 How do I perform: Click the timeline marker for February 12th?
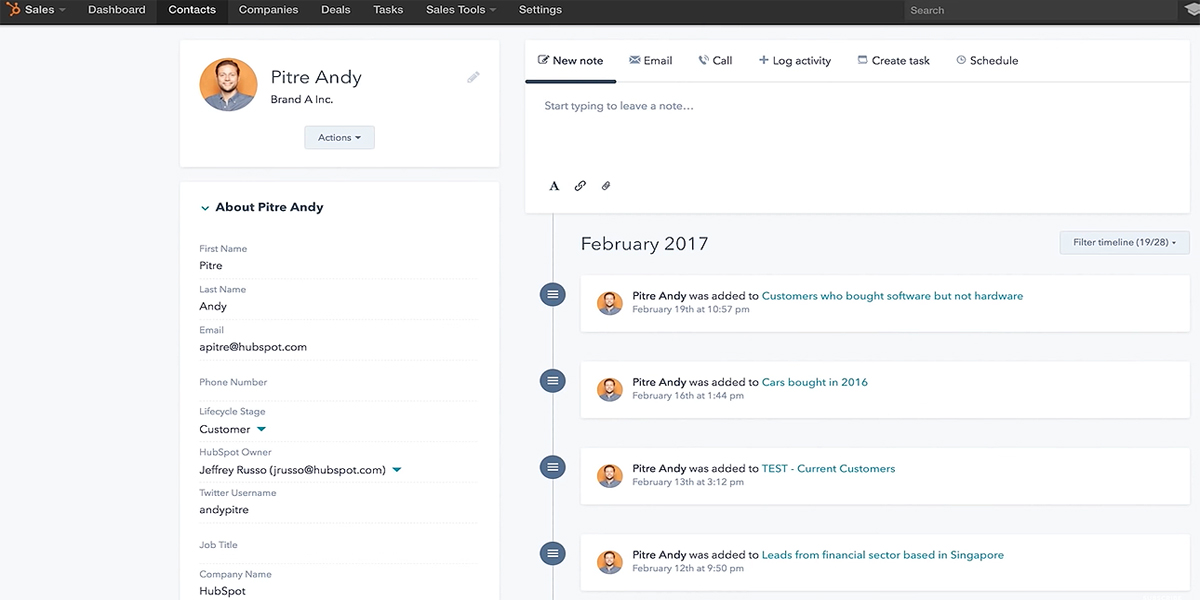coord(552,553)
